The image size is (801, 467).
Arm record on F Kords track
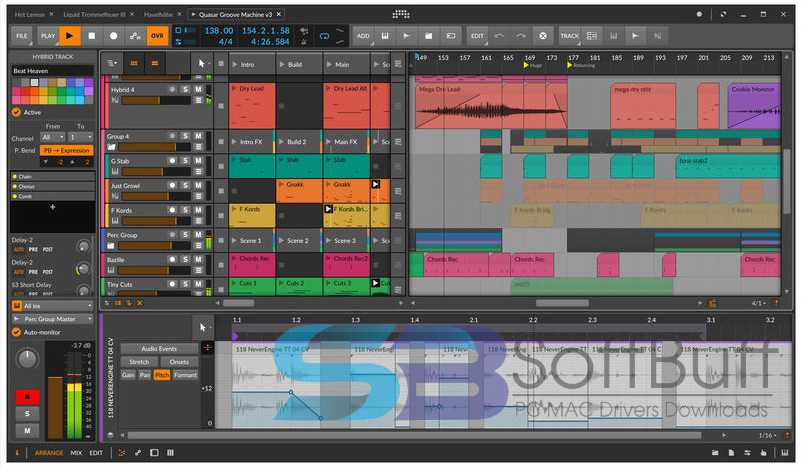[x=173, y=209]
